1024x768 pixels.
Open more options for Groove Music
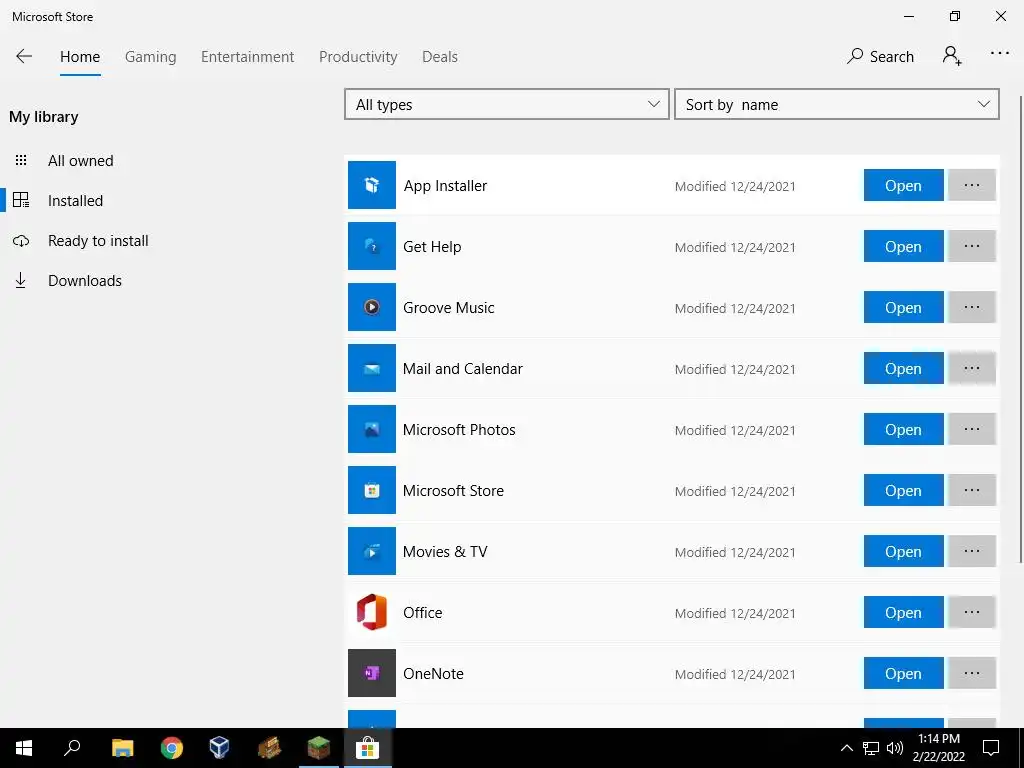(x=972, y=307)
